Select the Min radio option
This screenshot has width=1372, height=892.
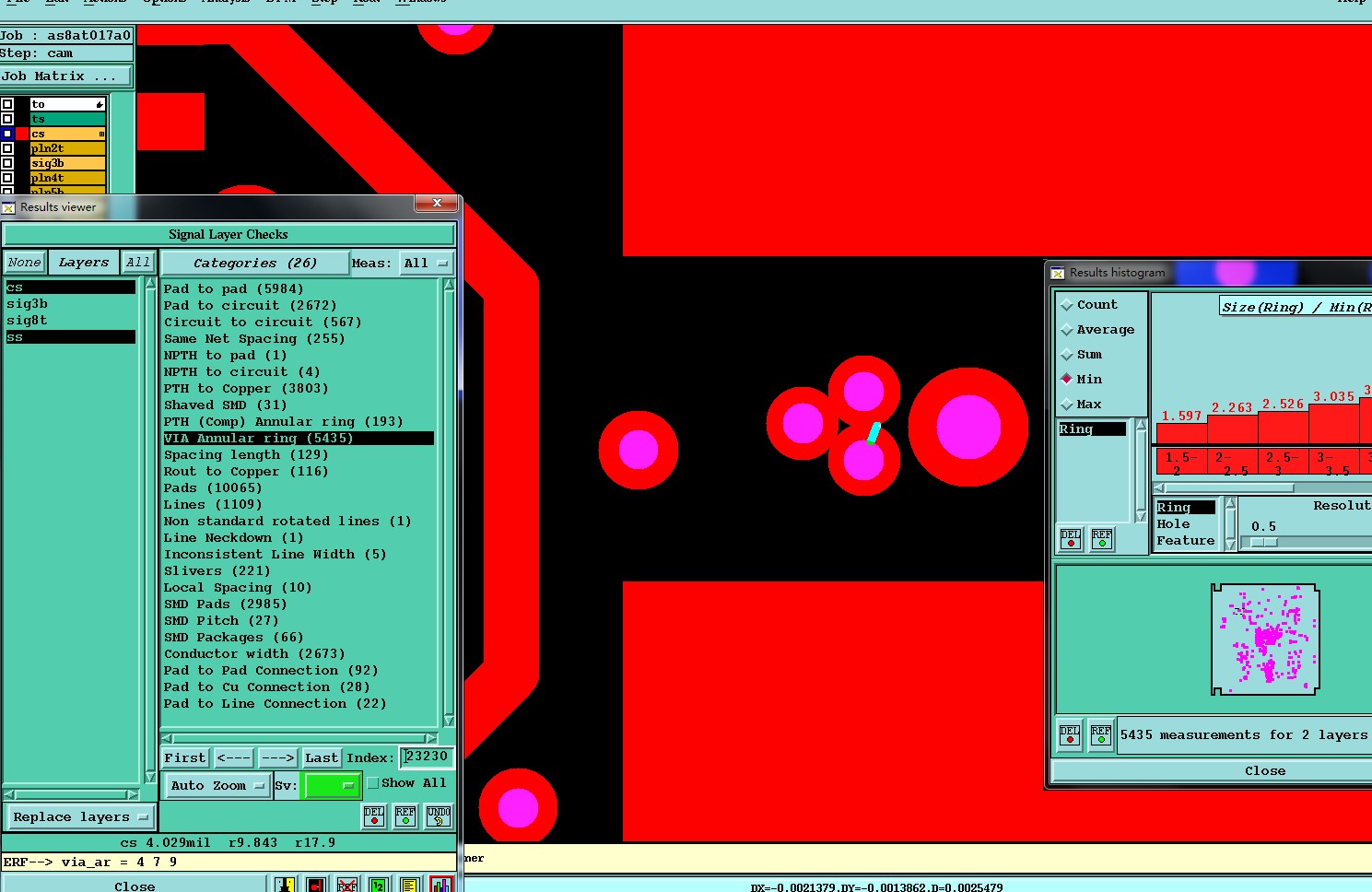(1067, 379)
